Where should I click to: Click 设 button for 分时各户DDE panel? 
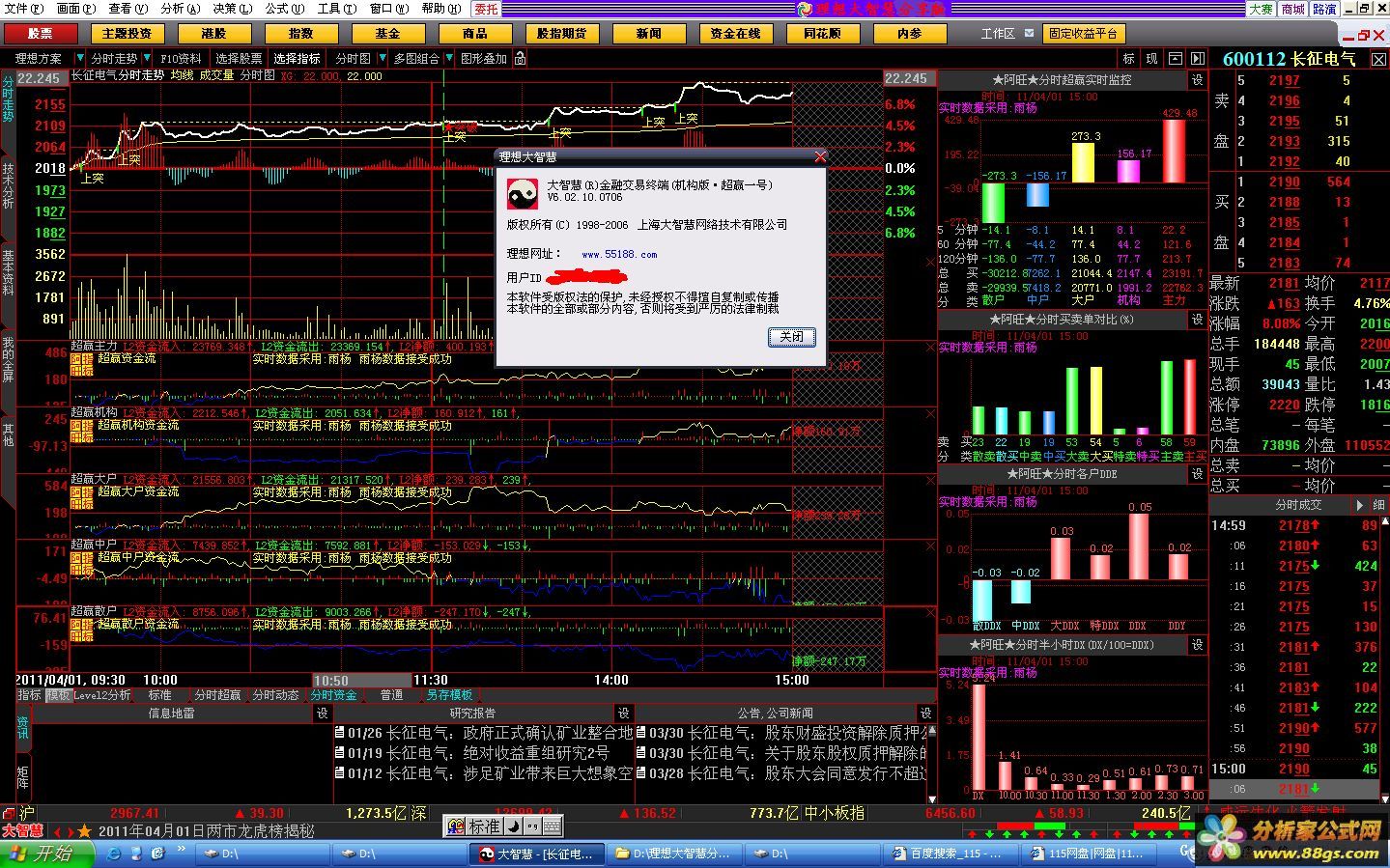tap(1198, 474)
